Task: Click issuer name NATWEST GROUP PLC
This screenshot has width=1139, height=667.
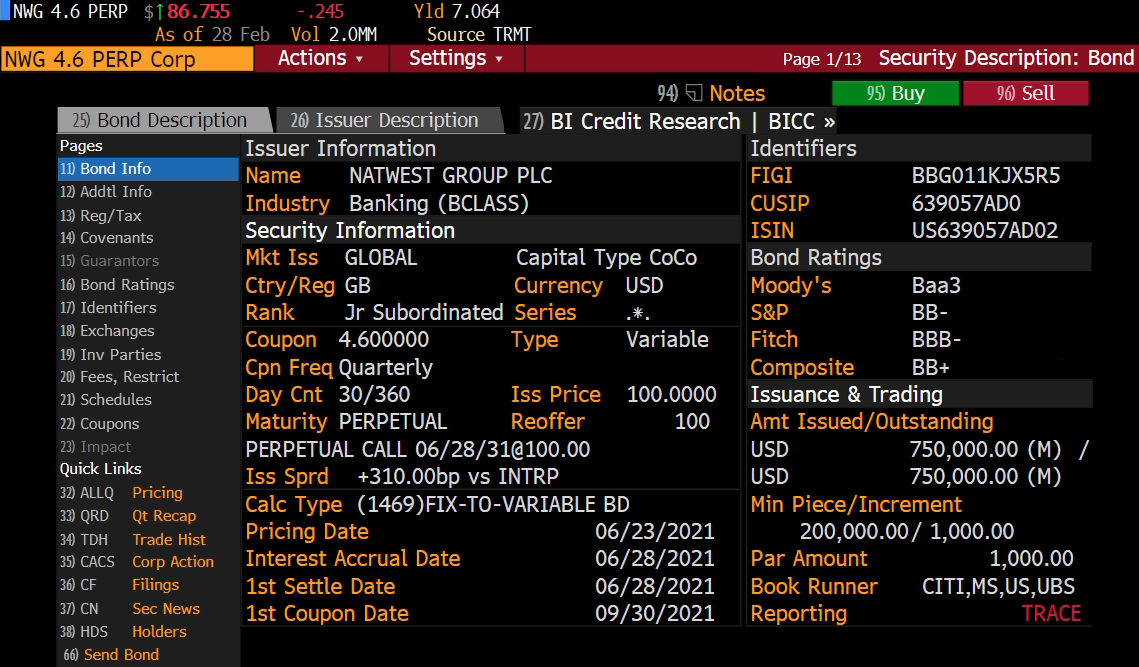Action: 450,176
